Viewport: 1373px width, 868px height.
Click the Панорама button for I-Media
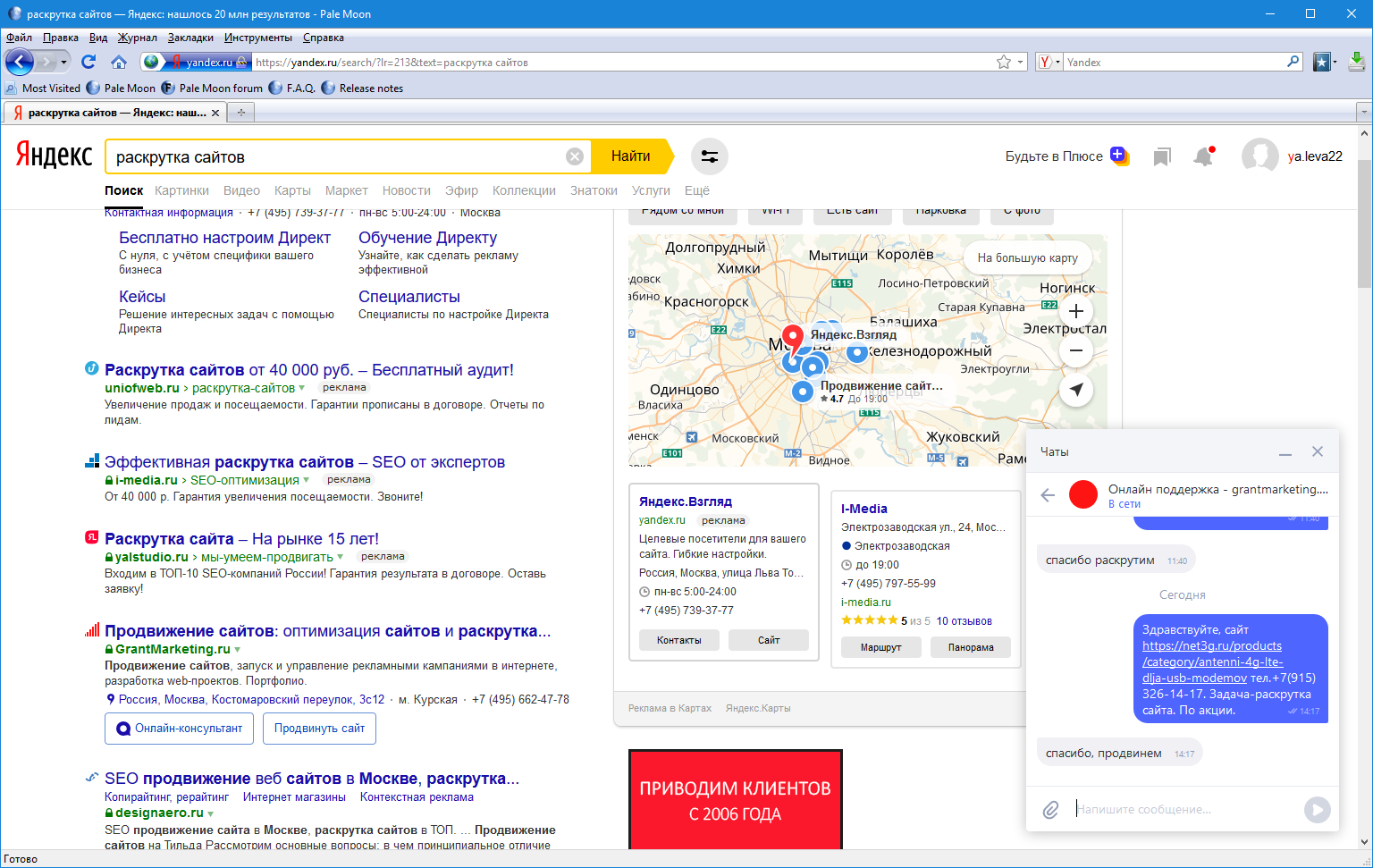pos(971,647)
